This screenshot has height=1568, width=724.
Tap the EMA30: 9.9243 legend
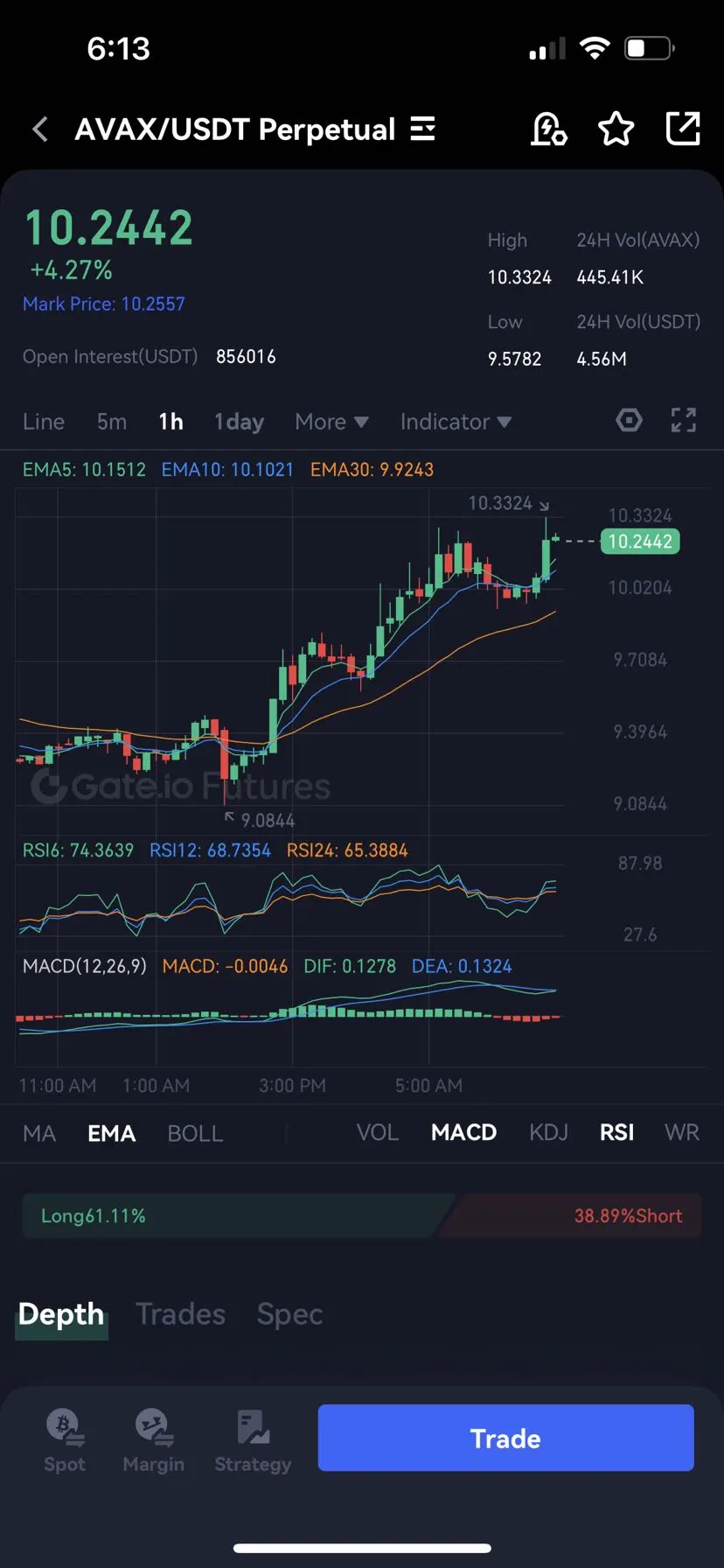tap(372, 470)
